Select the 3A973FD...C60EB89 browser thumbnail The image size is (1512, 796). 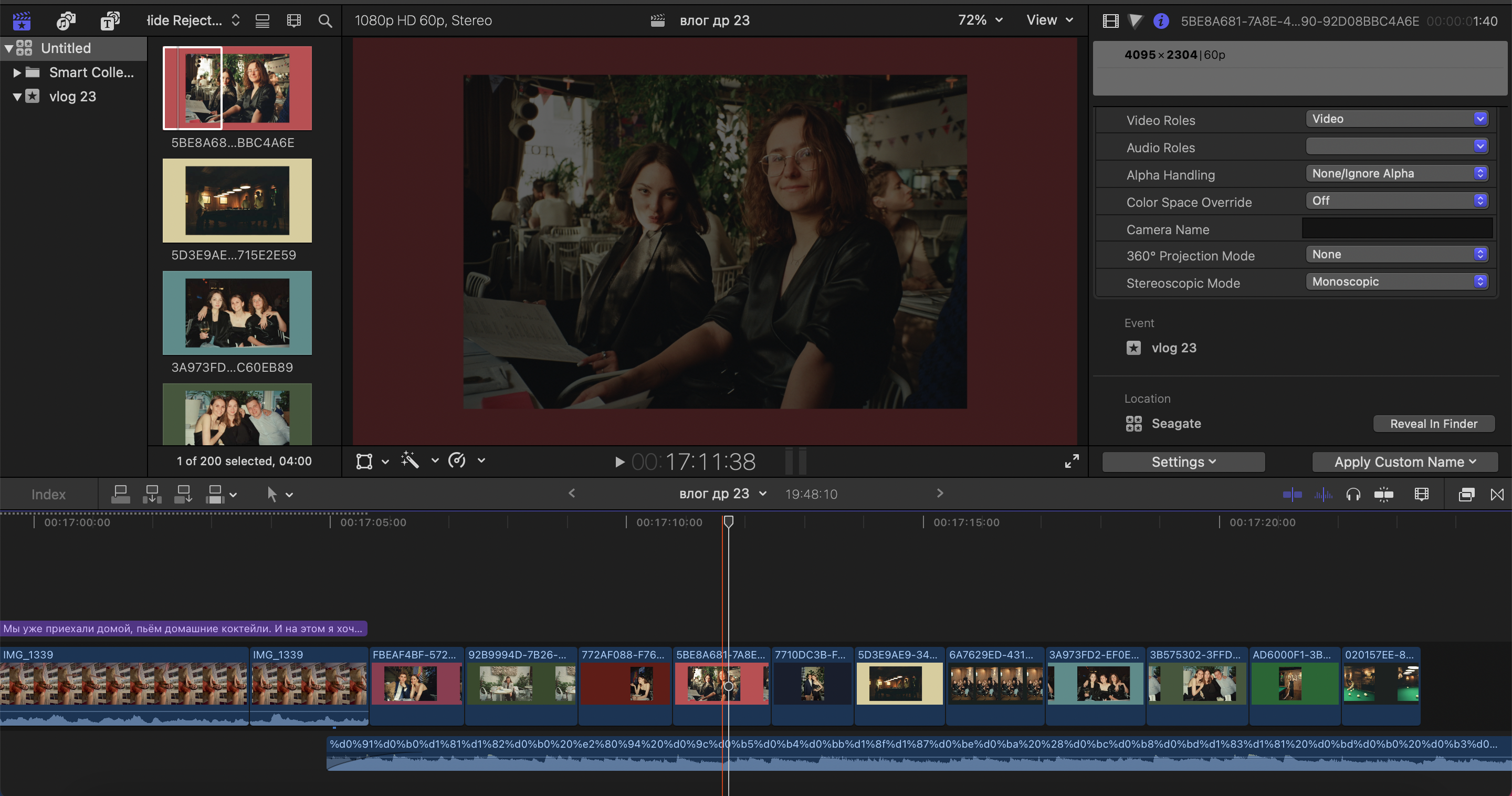point(237,313)
